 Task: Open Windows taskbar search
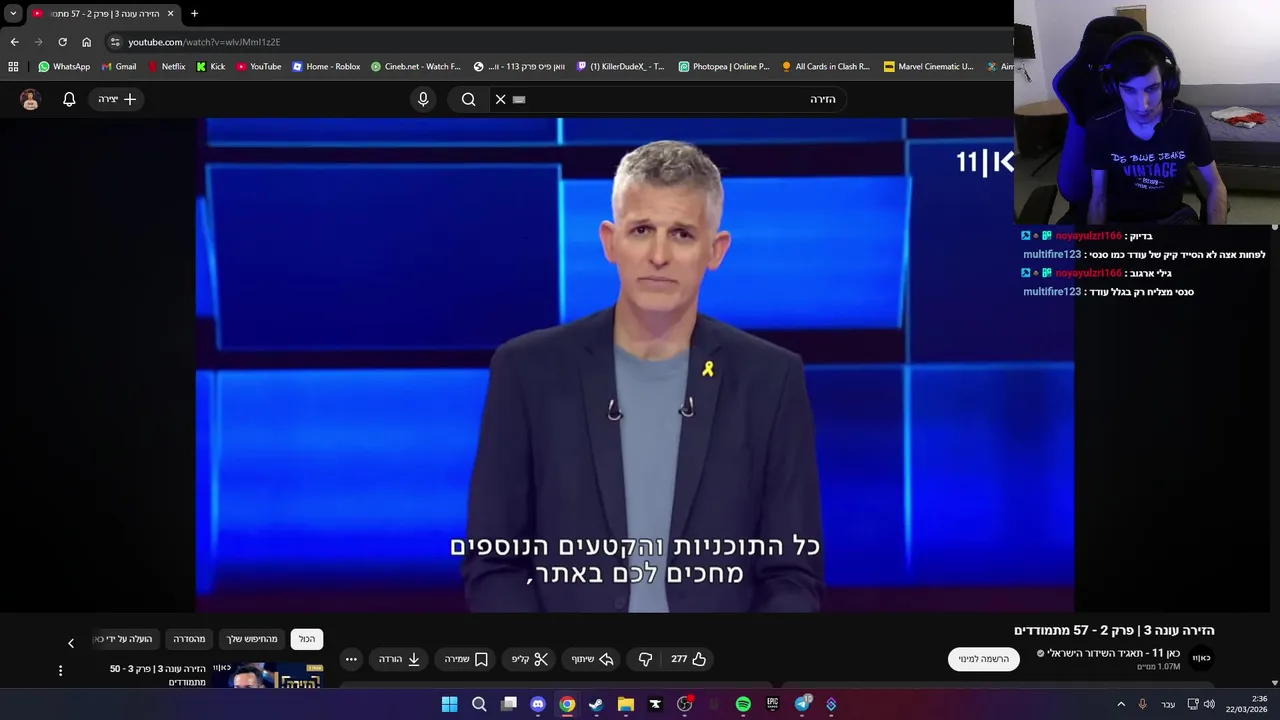tap(479, 704)
